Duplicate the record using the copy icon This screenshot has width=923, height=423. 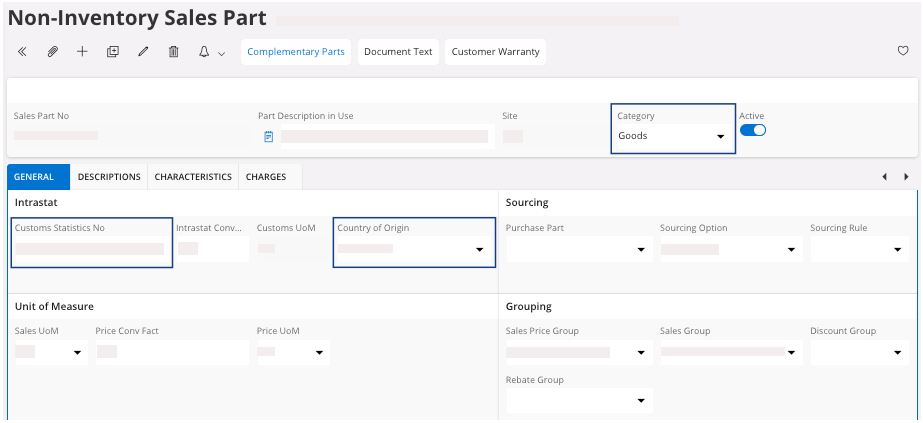[x=113, y=52]
